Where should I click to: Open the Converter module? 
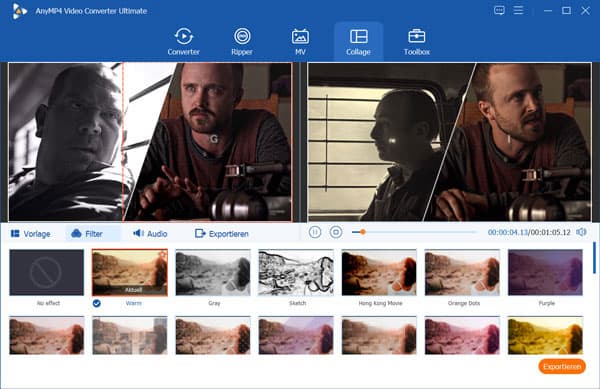point(184,42)
